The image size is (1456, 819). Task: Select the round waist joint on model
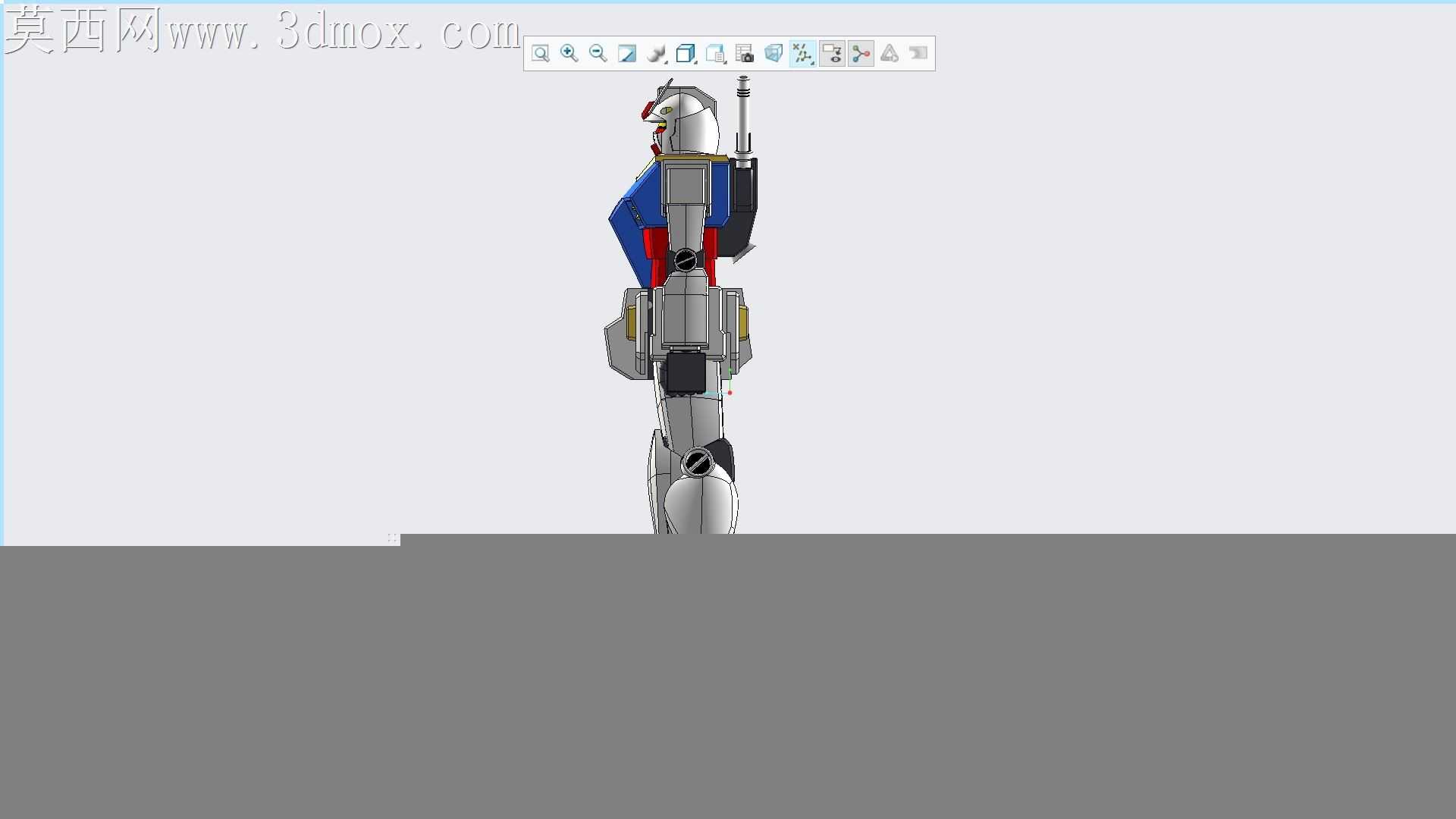pos(686,260)
